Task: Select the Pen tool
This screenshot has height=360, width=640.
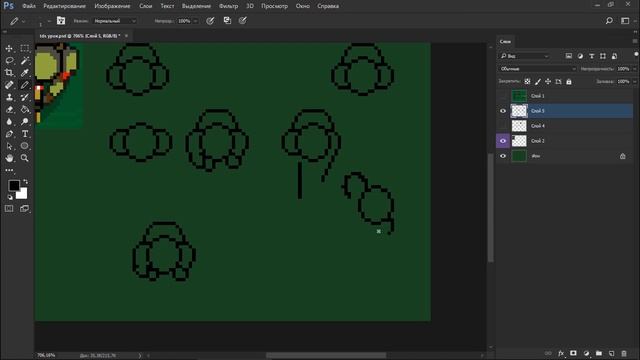Action: point(9,134)
